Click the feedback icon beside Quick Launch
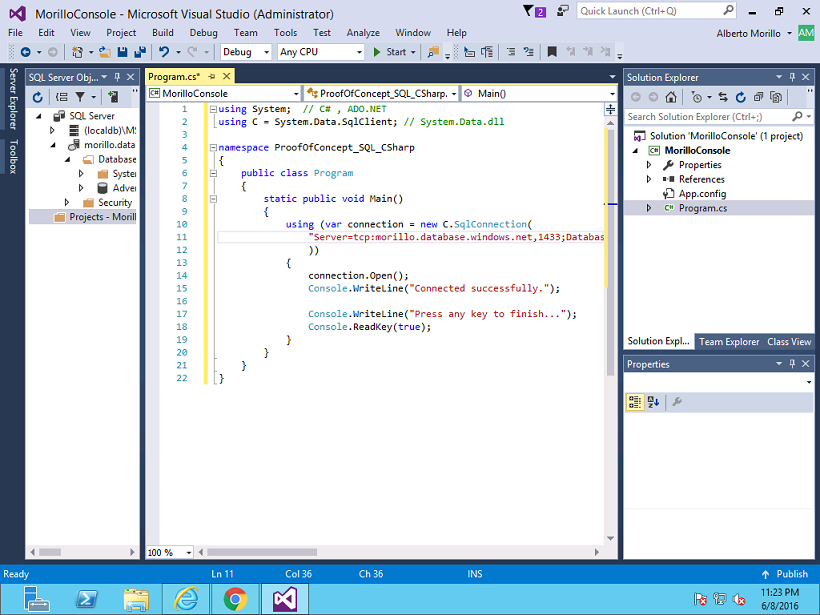This screenshot has width=820, height=615. tap(563, 11)
